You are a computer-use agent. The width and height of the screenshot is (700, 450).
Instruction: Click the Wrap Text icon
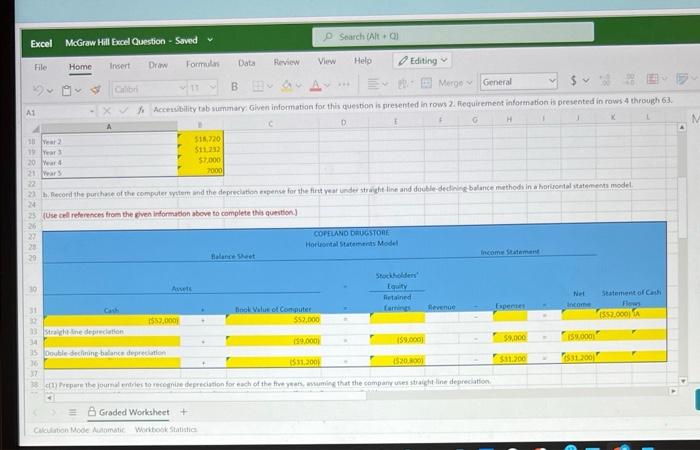point(403,83)
